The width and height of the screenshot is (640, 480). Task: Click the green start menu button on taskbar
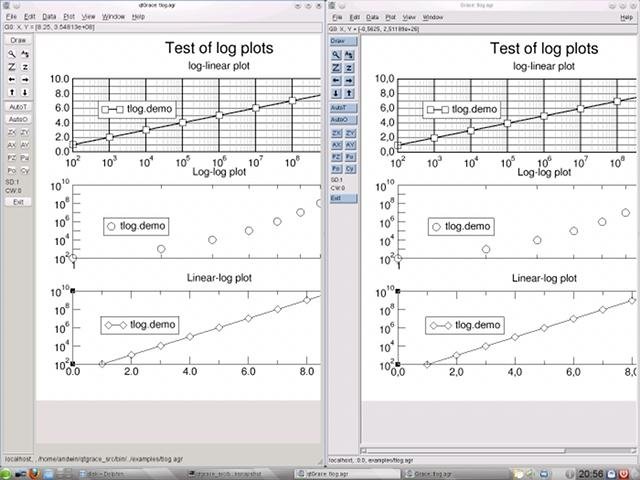click(x=6, y=474)
